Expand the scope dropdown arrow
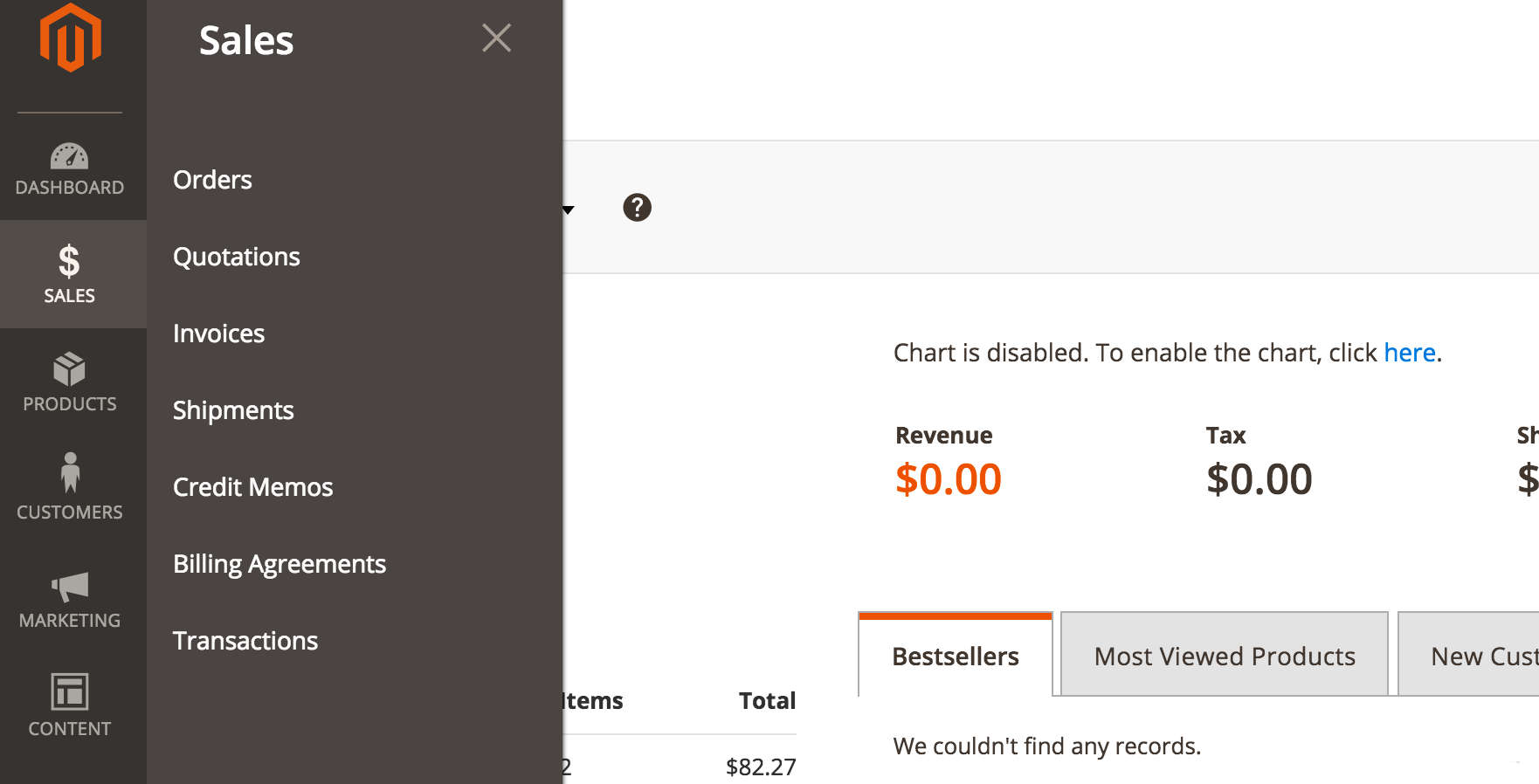1539x784 pixels. pyautogui.click(x=569, y=210)
